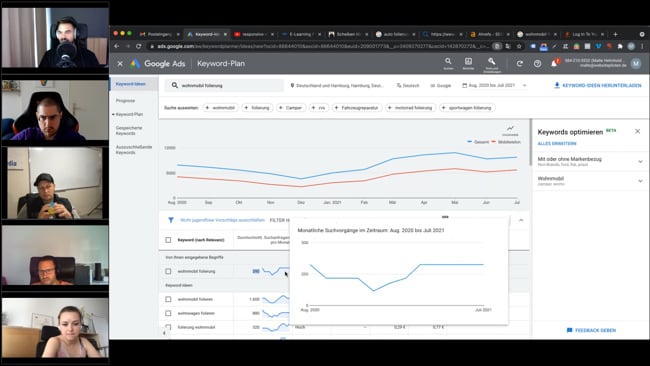Click the funnel filter icon above the keyword table

pos(171,220)
